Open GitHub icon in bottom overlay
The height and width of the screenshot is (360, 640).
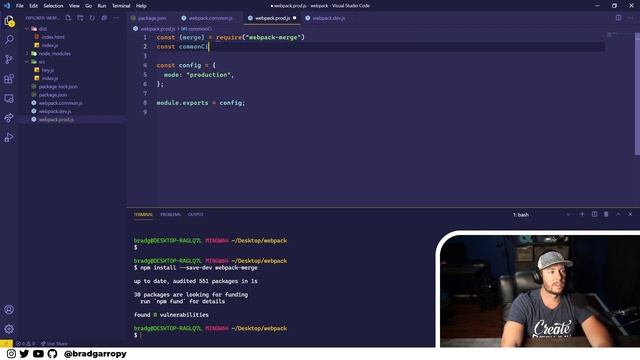pos(52,354)
